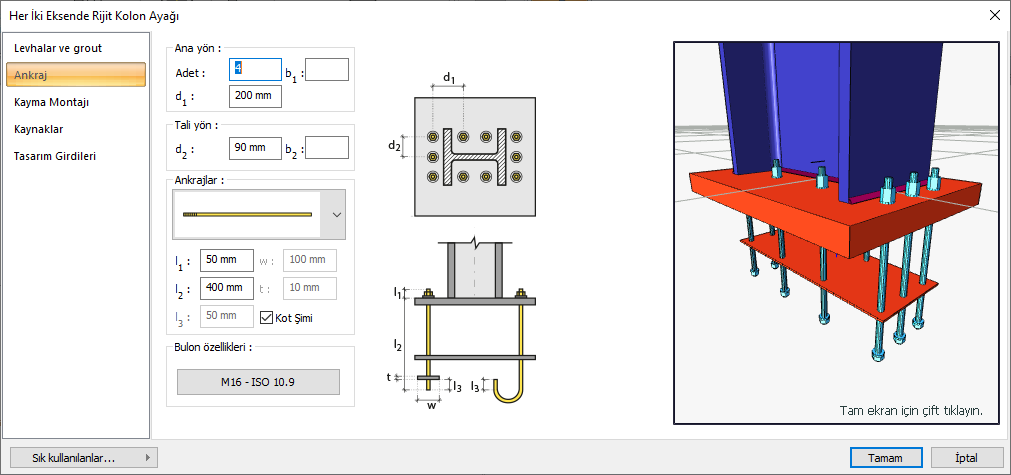Edit the d1 200 mm field
This screenshot has height=475, width=1011.
coord(255,97)
